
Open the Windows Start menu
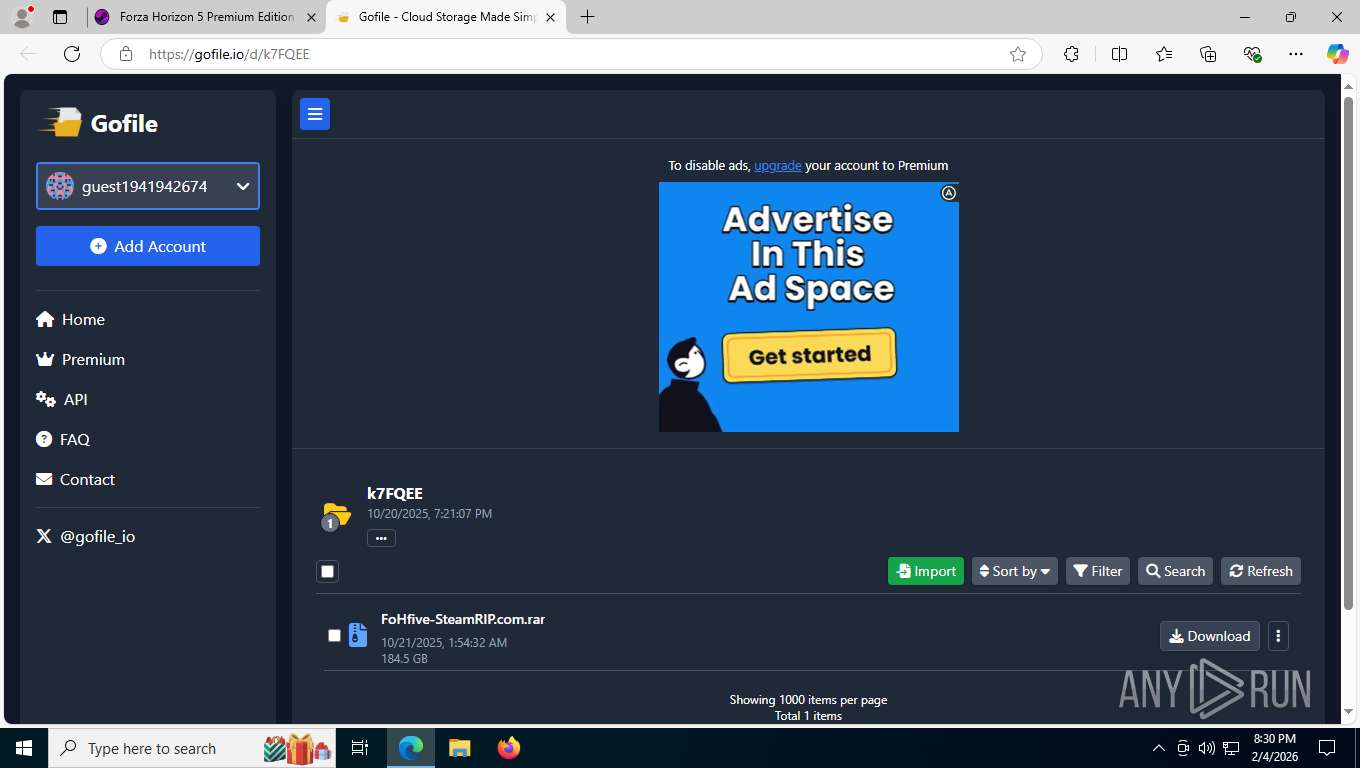24,748
